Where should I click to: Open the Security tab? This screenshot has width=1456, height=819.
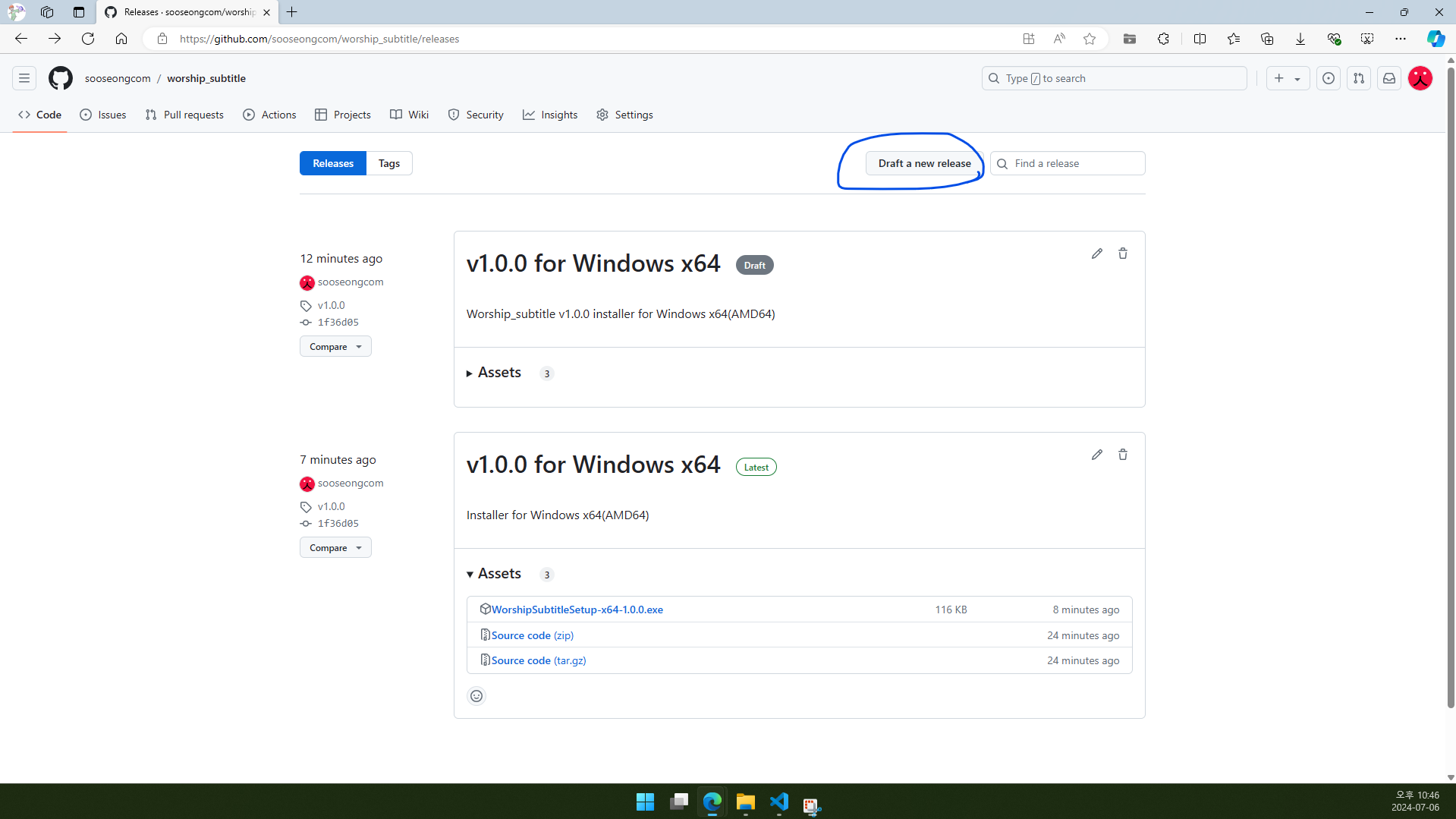pyautogui.click(x=476, y=115)
